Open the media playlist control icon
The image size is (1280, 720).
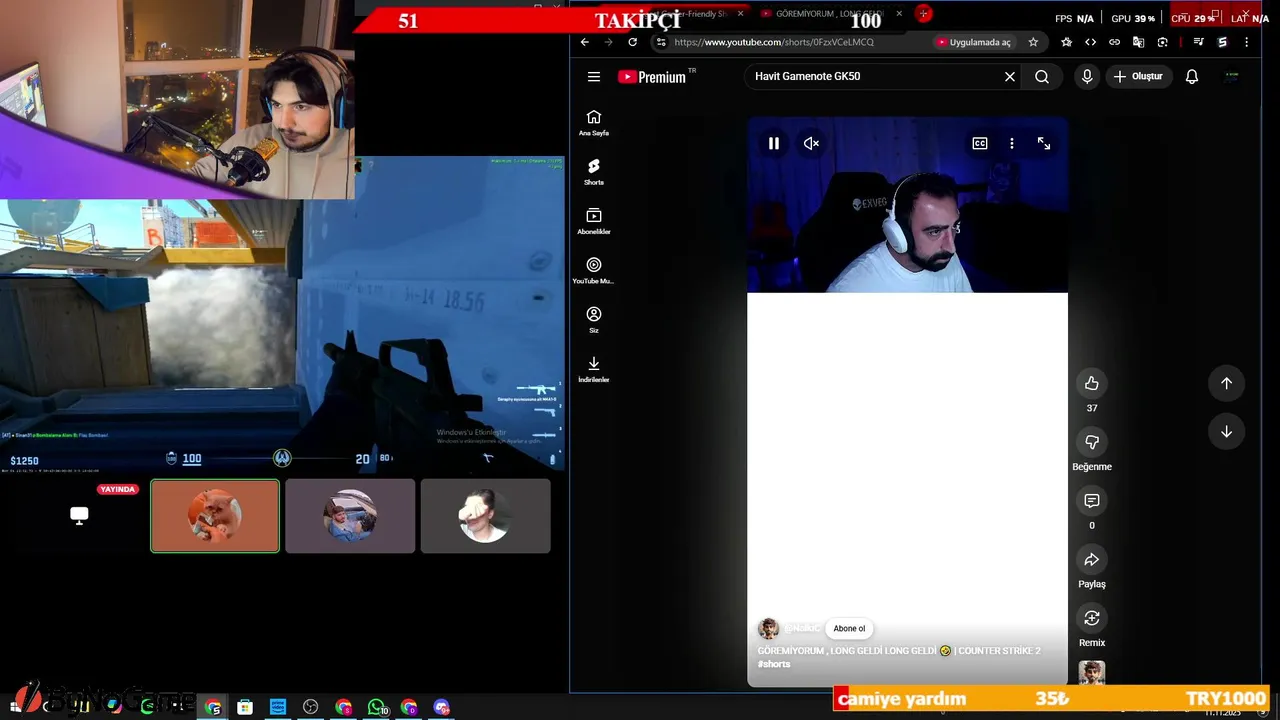[x=1198, y=42]
